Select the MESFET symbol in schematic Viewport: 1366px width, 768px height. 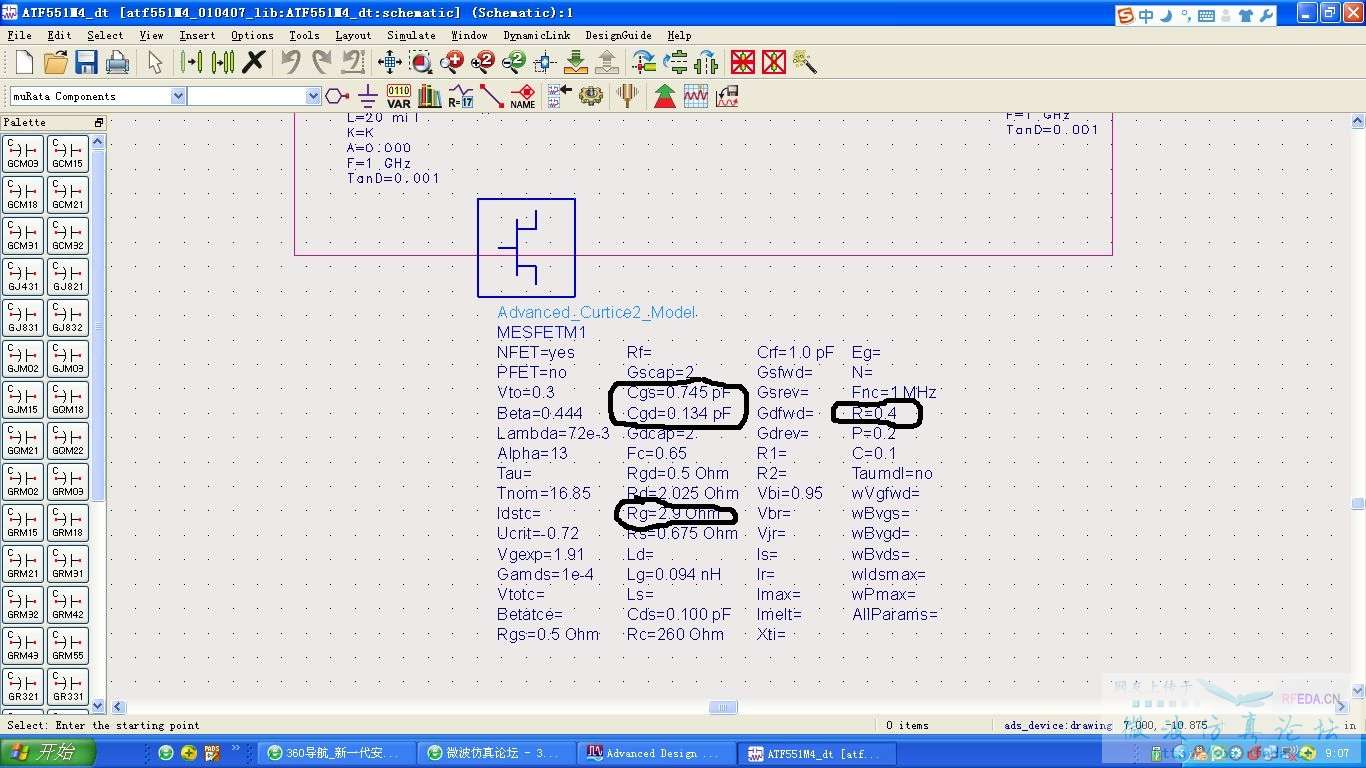[x=526, y=247]
